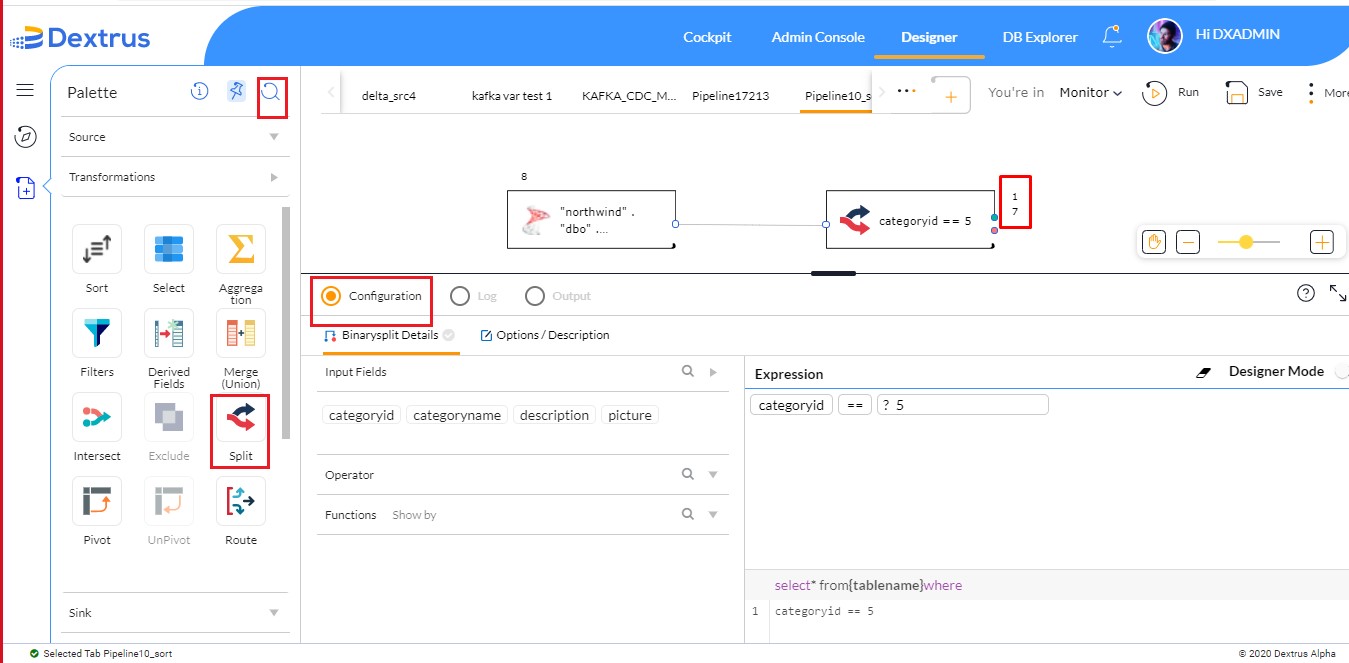Click the DXADMIN user avatar
1349x663 pixels.
(x=1164, y=36)
